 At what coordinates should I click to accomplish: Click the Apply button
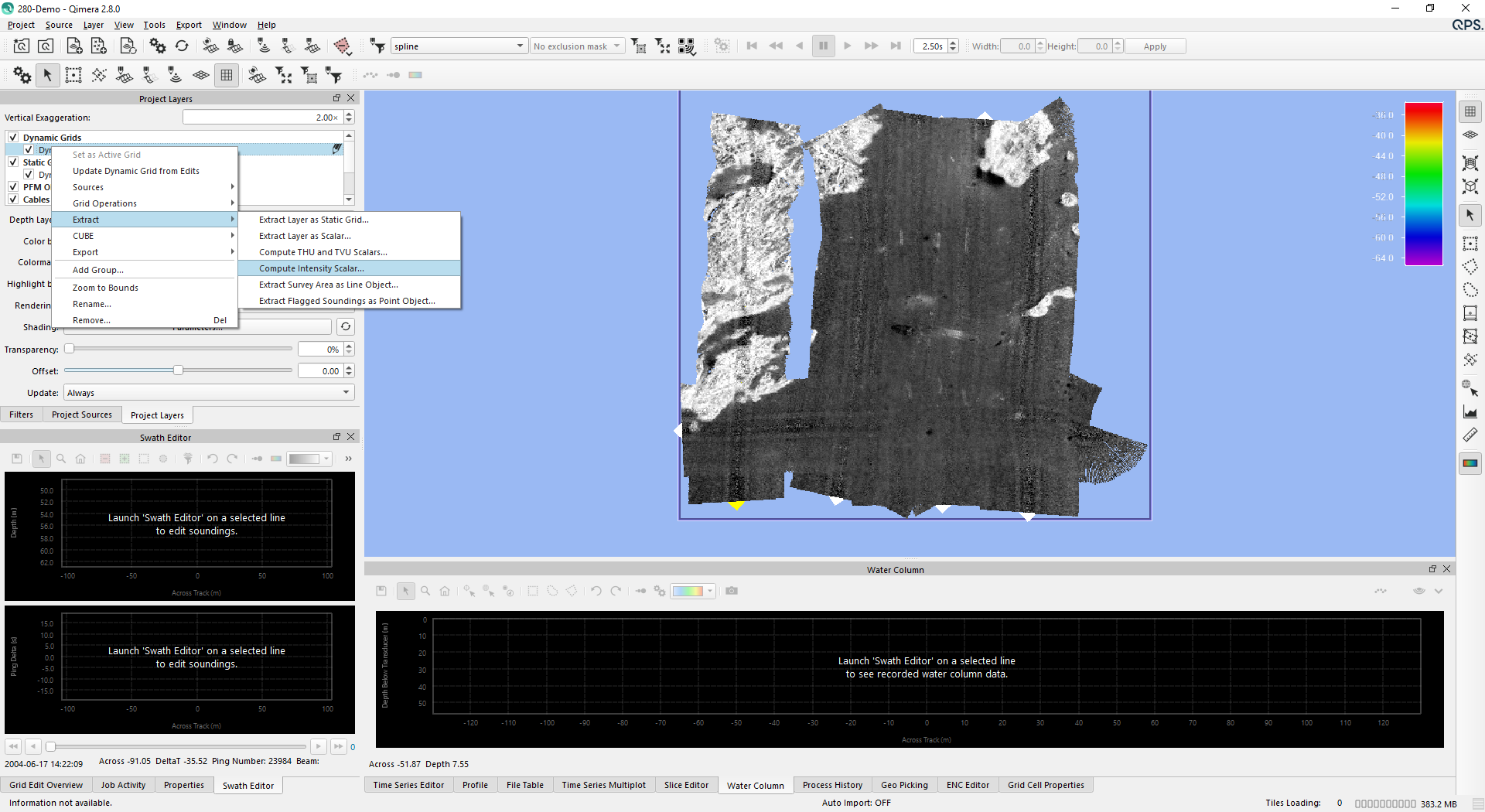click(x=1155, y=46)
